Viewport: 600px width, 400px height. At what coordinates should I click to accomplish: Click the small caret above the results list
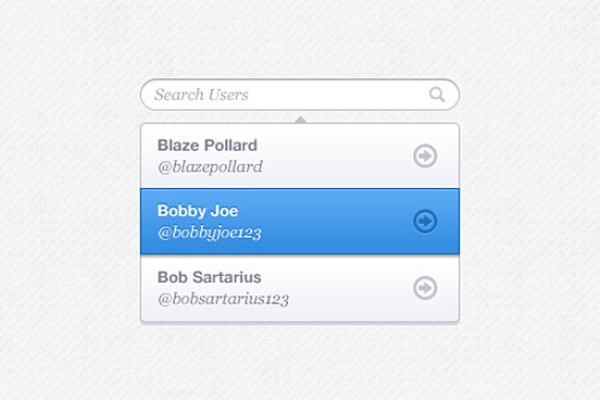300,119
